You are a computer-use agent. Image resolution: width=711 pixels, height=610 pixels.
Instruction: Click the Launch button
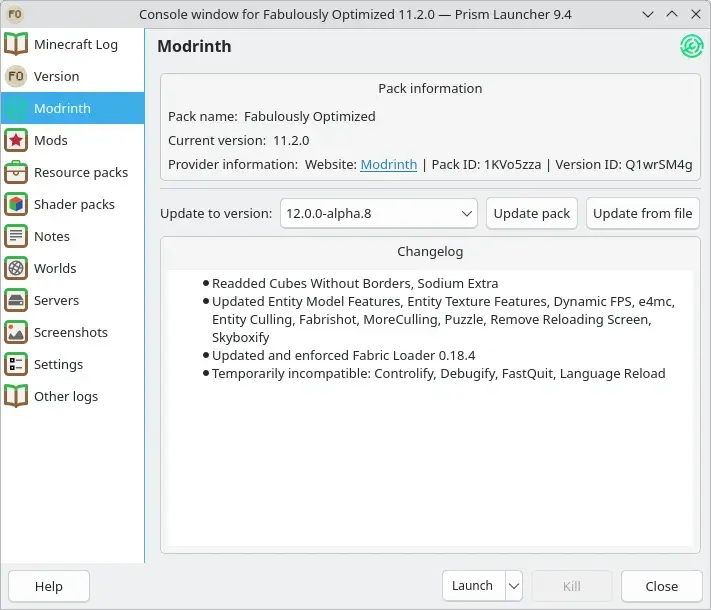473,586
